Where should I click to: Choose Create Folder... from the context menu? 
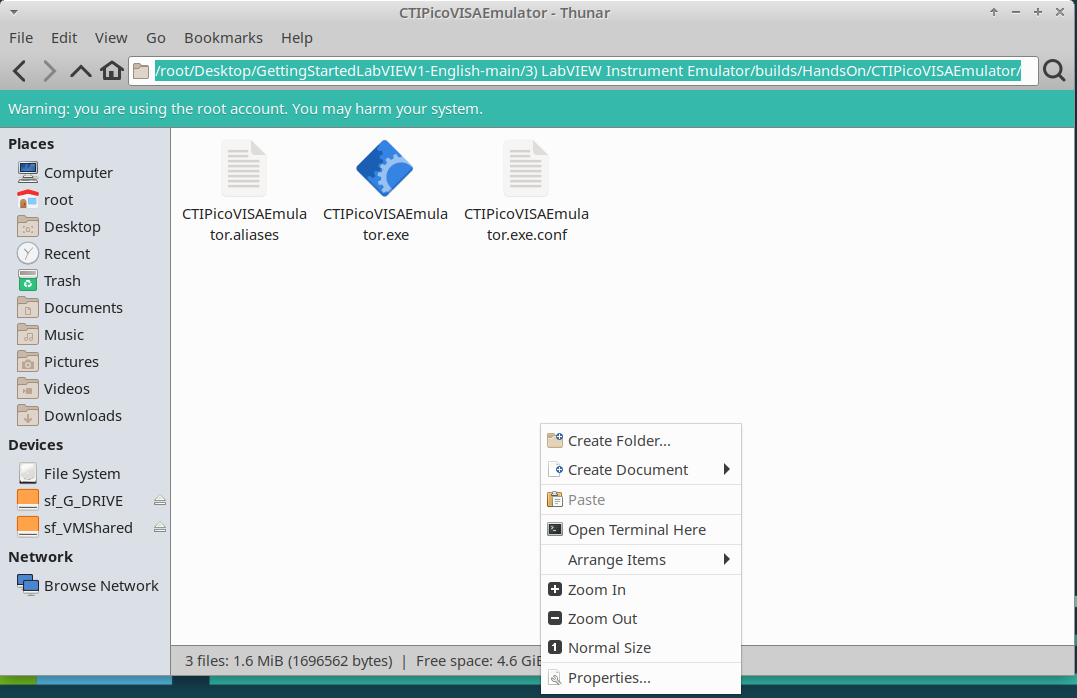[x=641, y=441]
